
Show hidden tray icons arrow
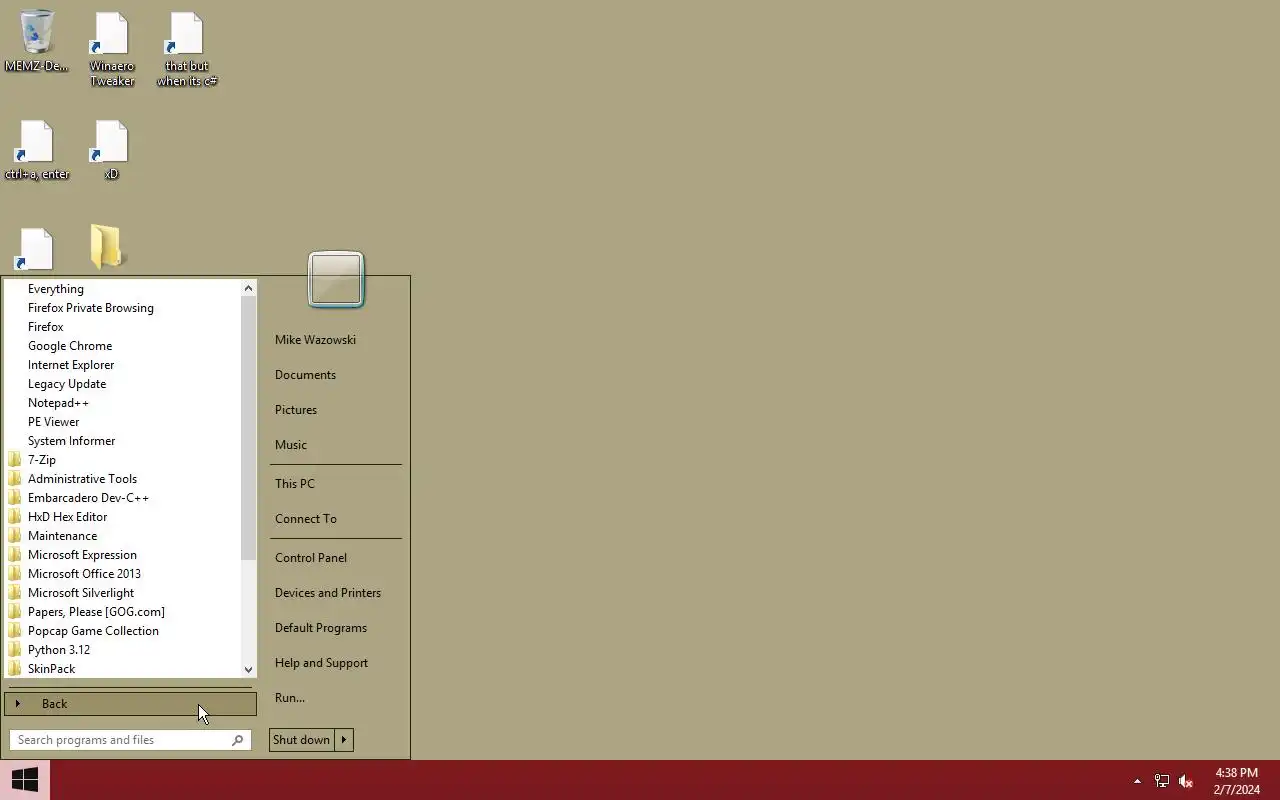pyautogui.click(x=1137, y=781)
